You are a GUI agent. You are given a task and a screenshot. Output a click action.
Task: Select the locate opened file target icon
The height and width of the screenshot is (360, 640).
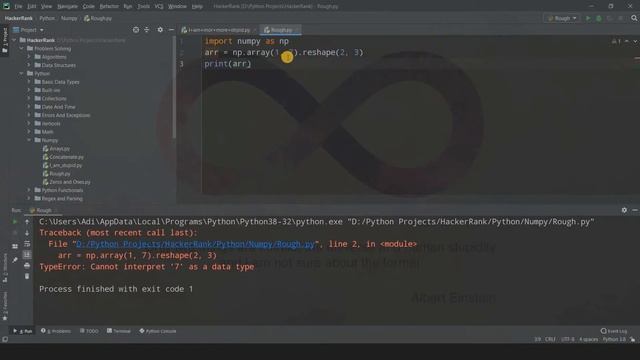point(136,30)
